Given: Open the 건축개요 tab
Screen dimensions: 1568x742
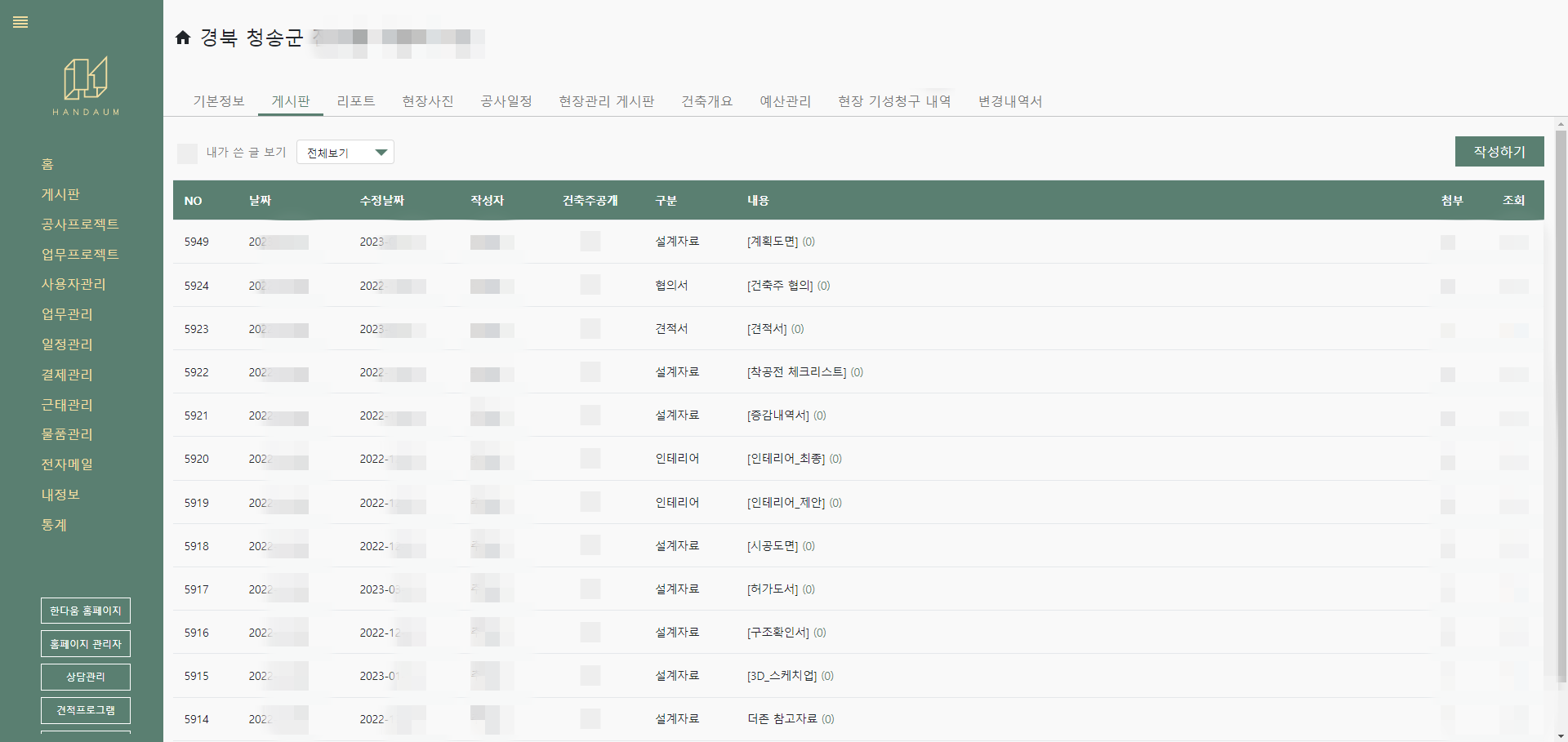Looking at the screenshot, I should click(707, 101).
